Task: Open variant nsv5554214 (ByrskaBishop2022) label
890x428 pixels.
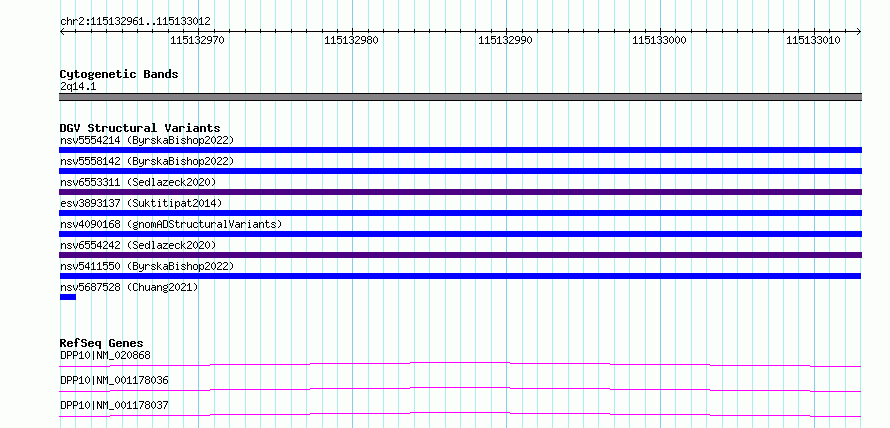Action: pyautogui.click(x=146, y=140)
